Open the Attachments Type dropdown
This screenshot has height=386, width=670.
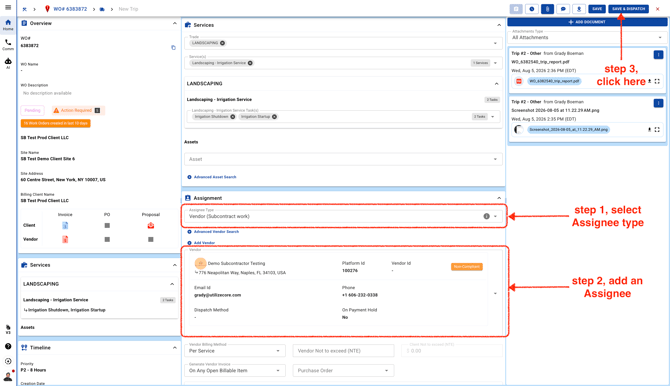[587, 37]
